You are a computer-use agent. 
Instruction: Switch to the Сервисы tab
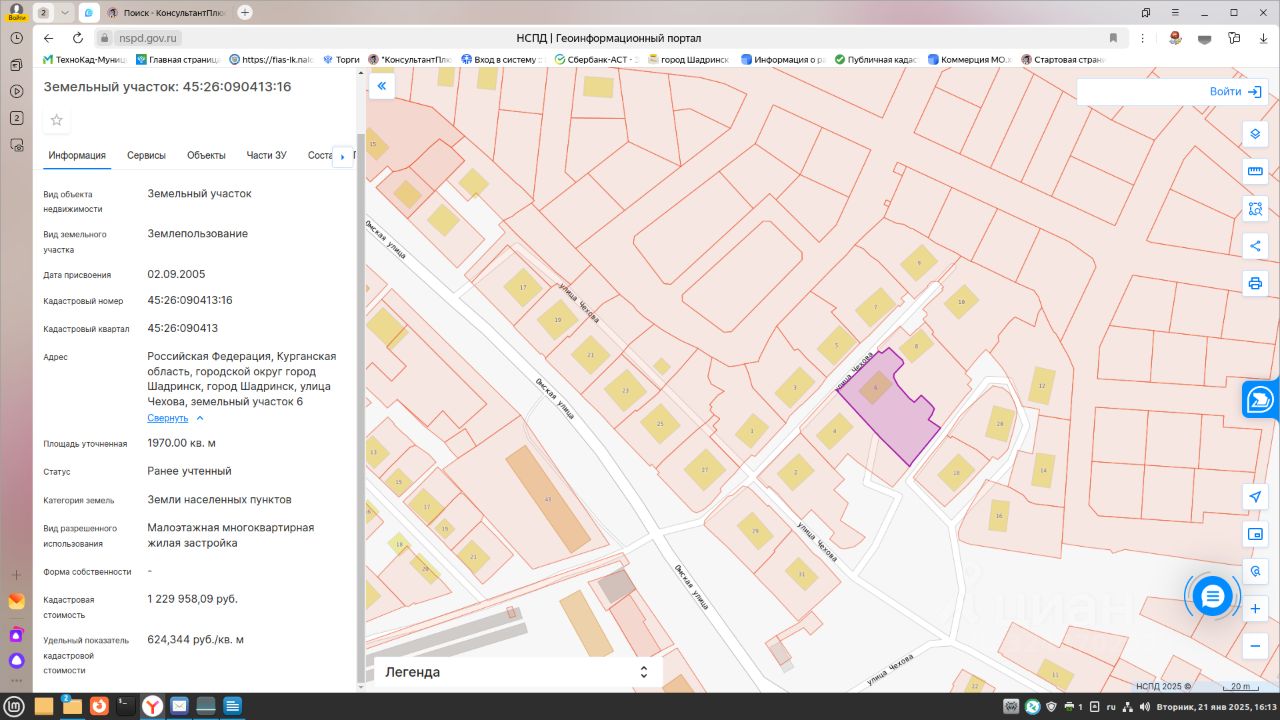point(146,155)
